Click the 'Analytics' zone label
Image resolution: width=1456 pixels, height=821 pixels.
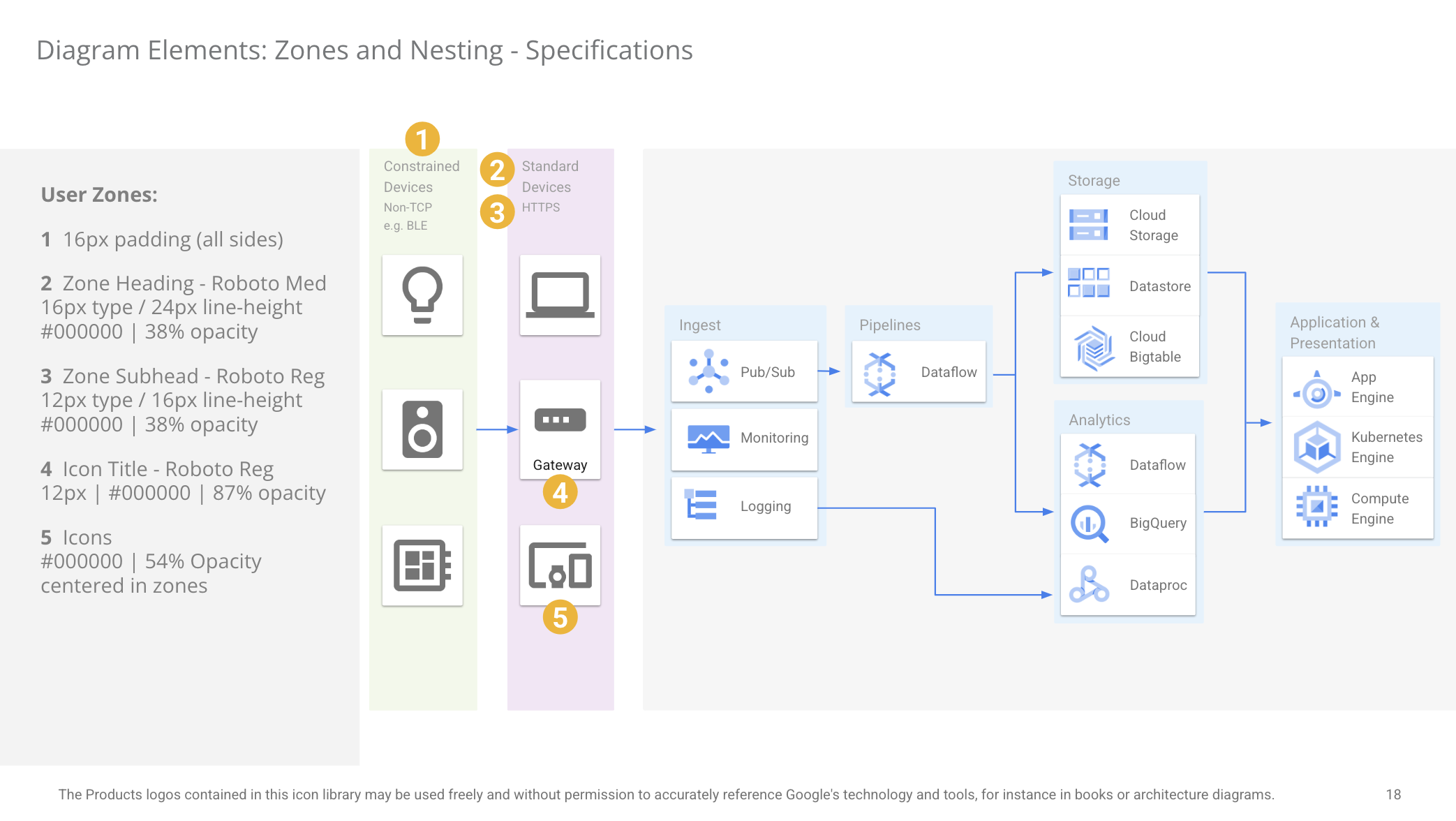tap(1099, 420)
